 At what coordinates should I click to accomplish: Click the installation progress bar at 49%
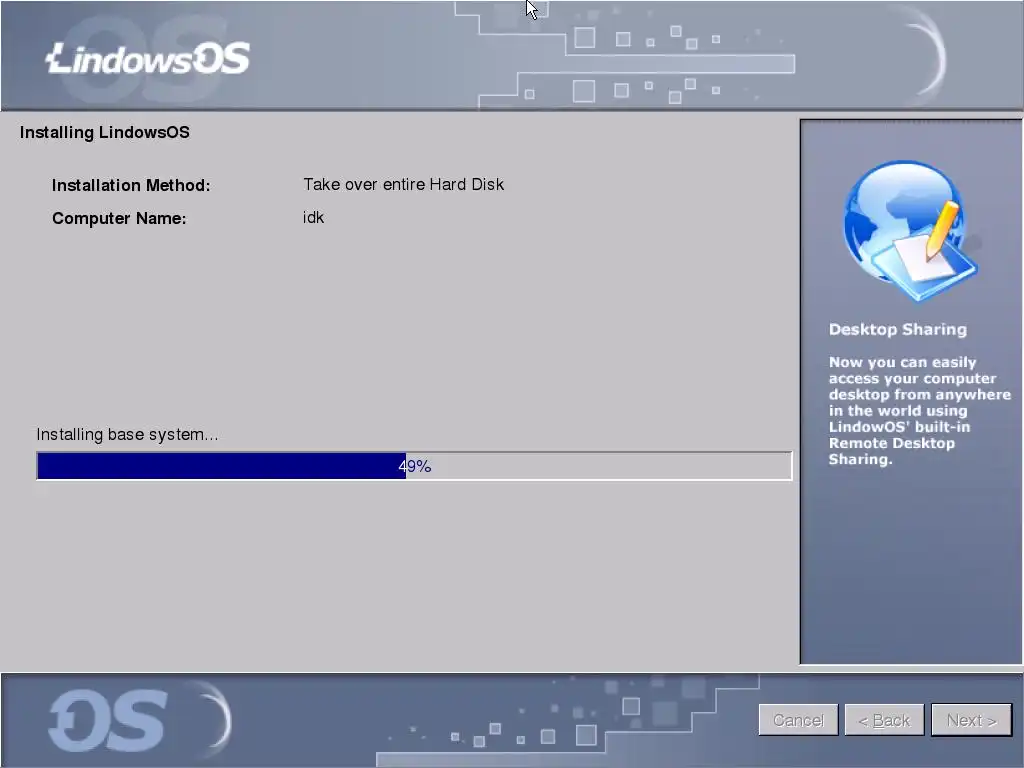tap(414, 466)
